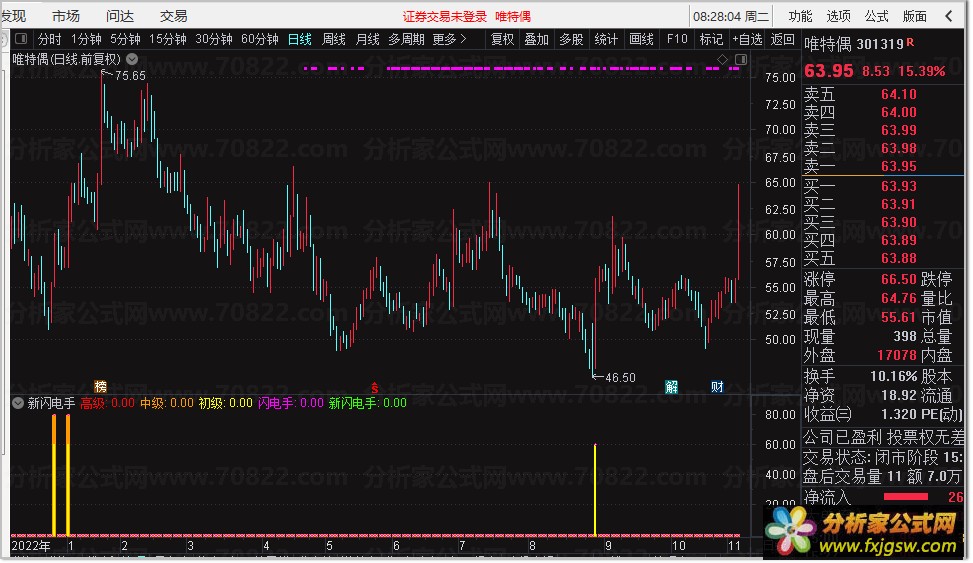Select the 周线 weekly period

[334, 40]
